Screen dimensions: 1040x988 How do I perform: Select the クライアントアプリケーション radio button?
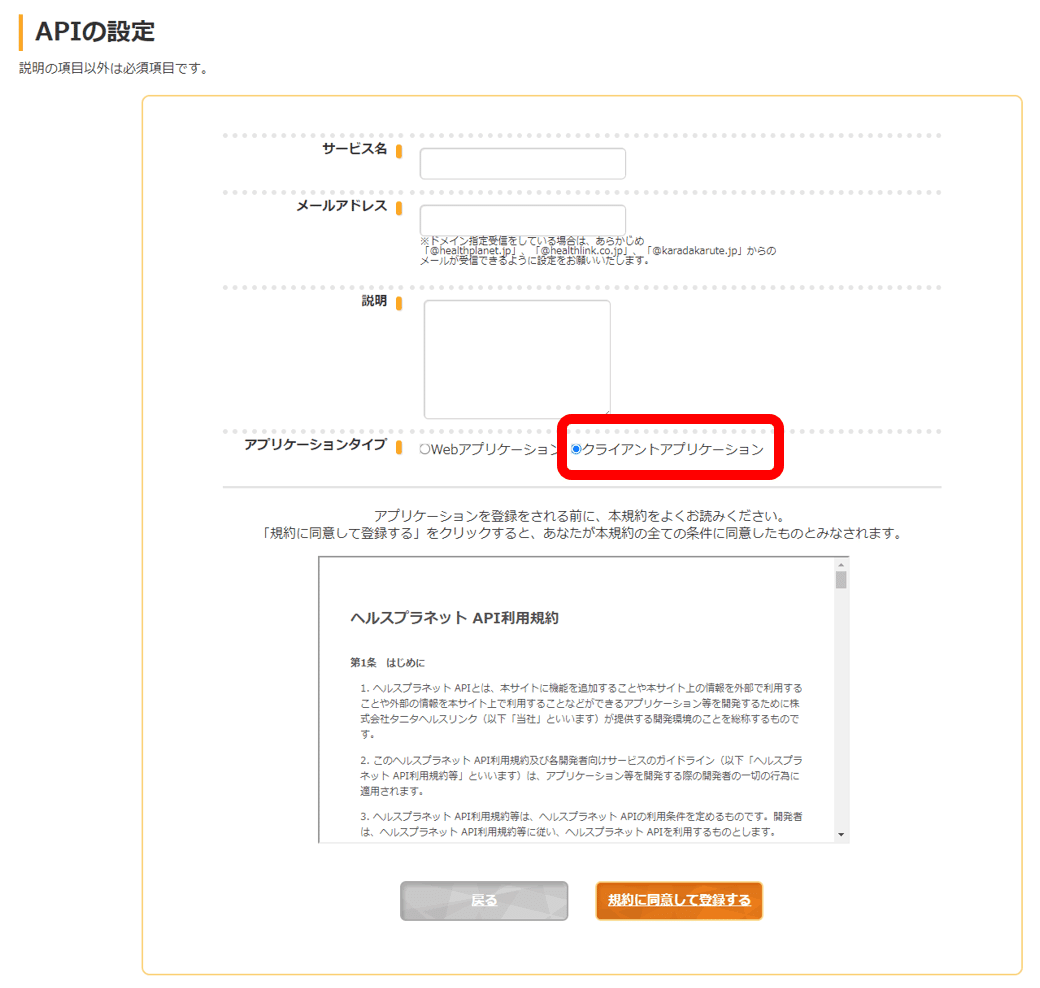pos(576,450)
